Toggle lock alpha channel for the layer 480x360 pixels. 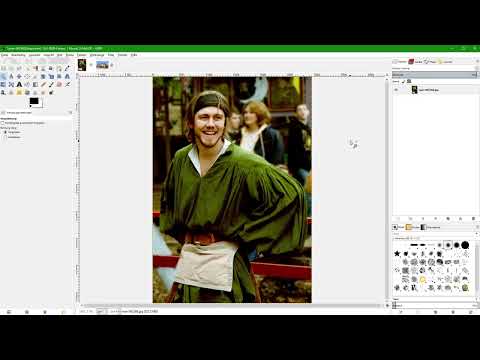[x=409, y=81]
